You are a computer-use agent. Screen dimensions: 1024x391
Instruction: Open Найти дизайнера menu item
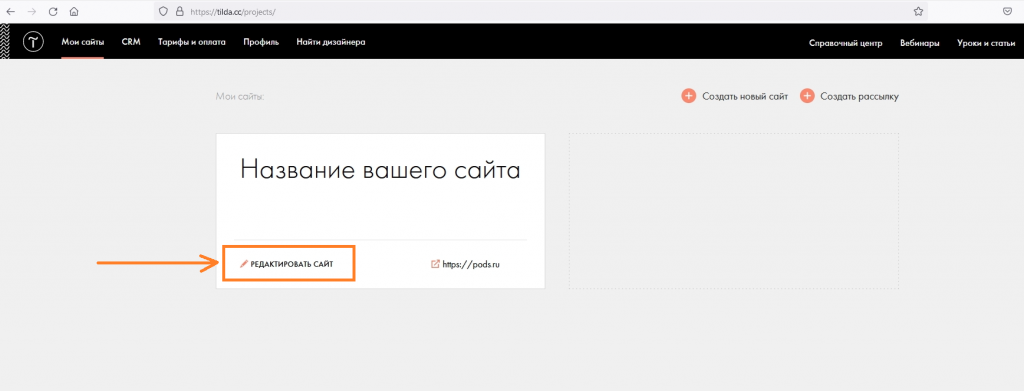[x=330, y=42]
